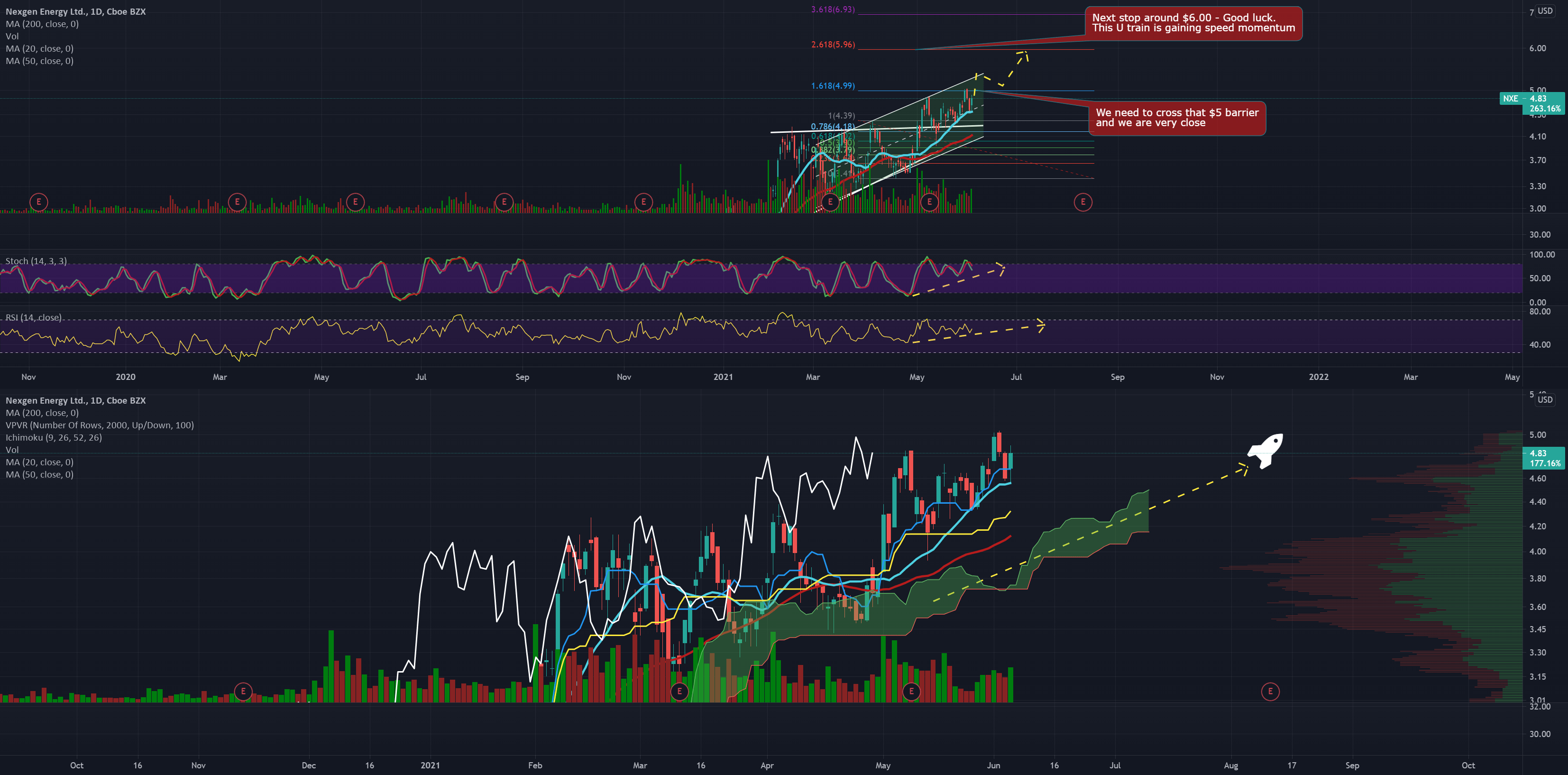Click the upper chart's MA (200, close, 0) legend
The height and width of the screenshot is (775, 1568).
click(x=42, y=24)
